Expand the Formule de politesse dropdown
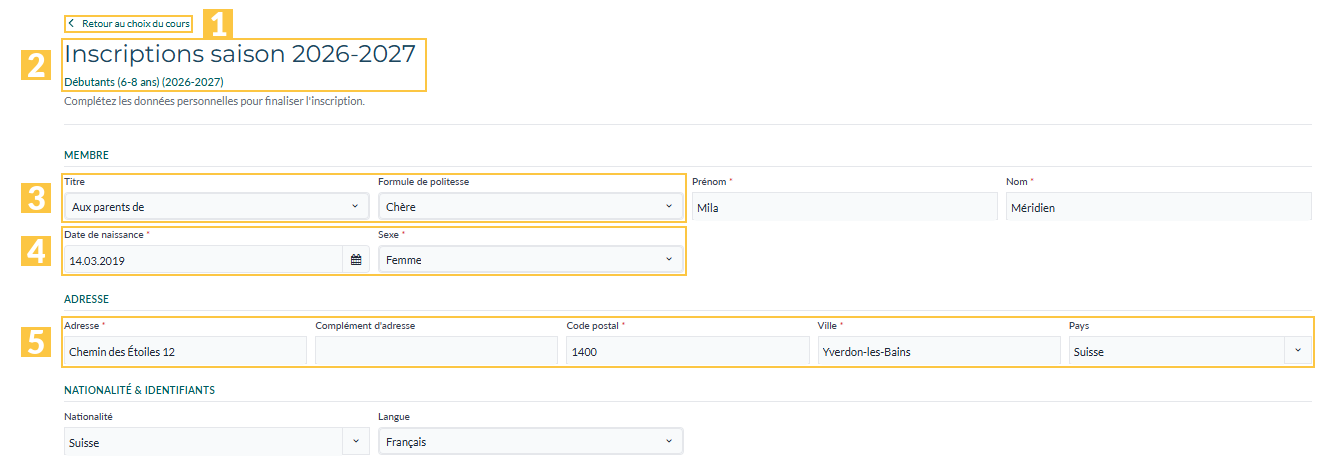1328x470 pixels. pyautogui.click(x=531, y=207)
